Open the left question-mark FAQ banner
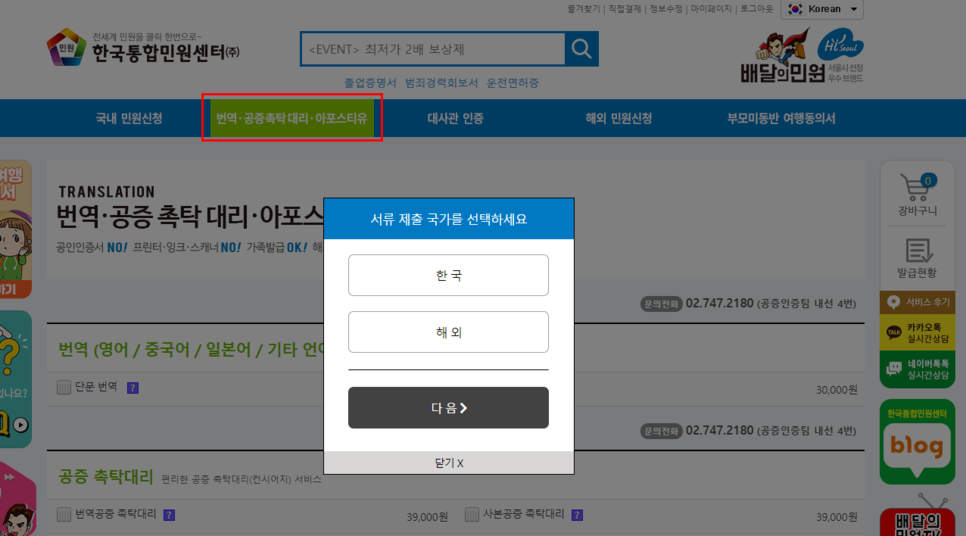The height and width of the screenshot is (536, 966). pyautogui.click(x=15, y=379)
